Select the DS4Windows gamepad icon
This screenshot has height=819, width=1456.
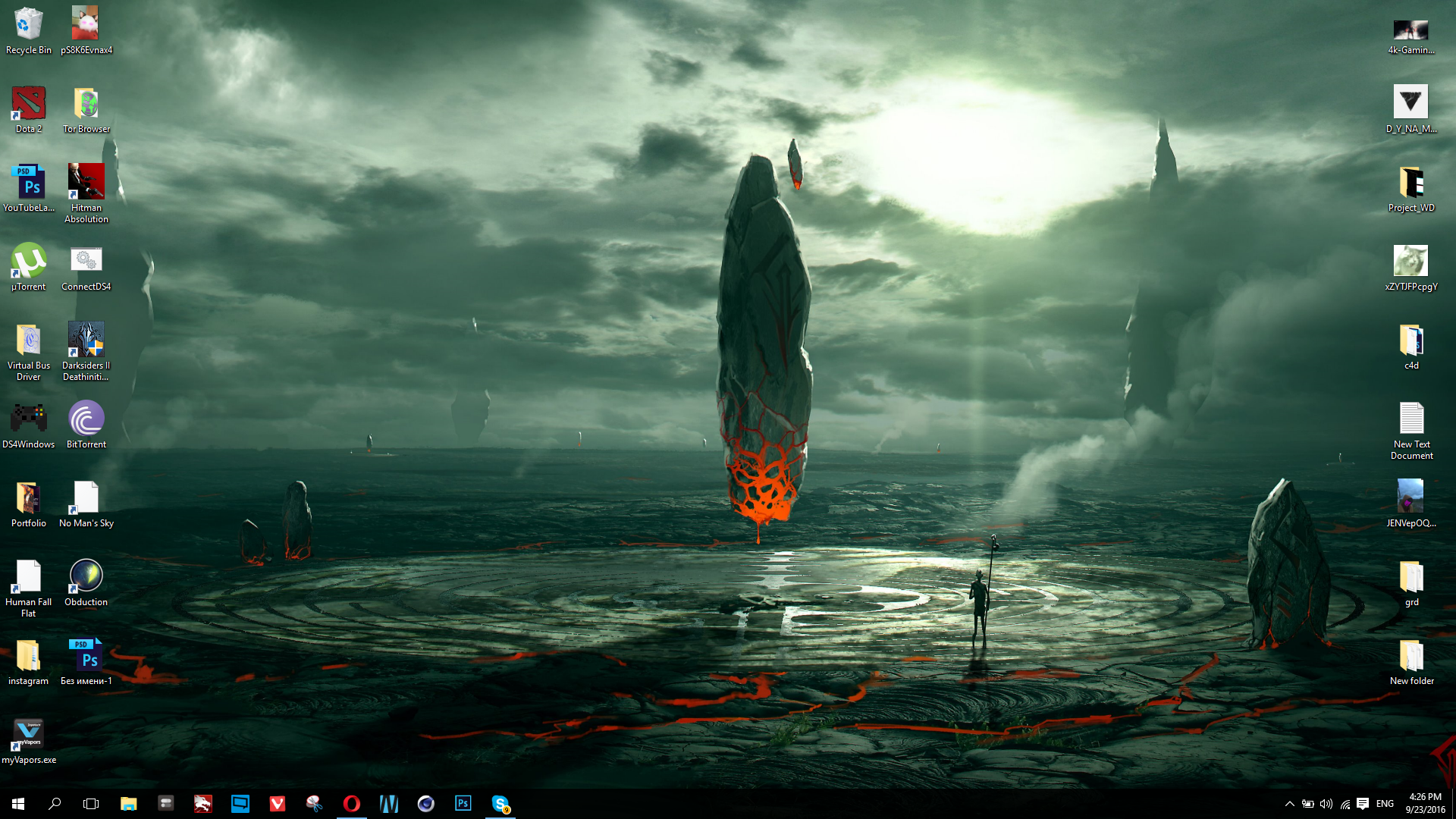pos(29,425)
